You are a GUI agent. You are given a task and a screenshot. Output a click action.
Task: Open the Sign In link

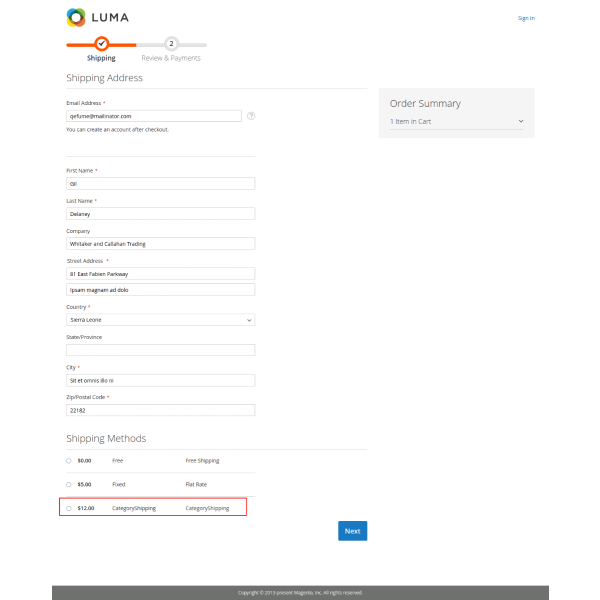click(x=525, y=18)
